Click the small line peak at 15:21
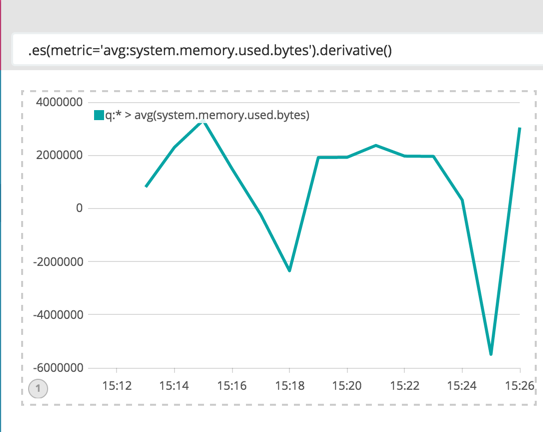Image resolution: width=543 pixels, height=432 pixels. [376, 146]
